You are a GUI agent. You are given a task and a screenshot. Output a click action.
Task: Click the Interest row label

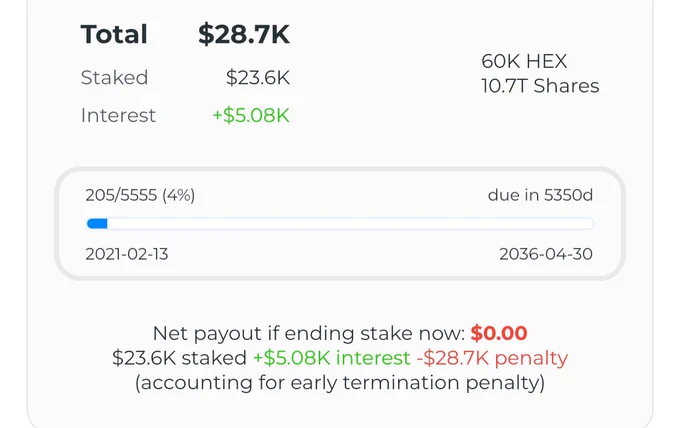(118, 115)
